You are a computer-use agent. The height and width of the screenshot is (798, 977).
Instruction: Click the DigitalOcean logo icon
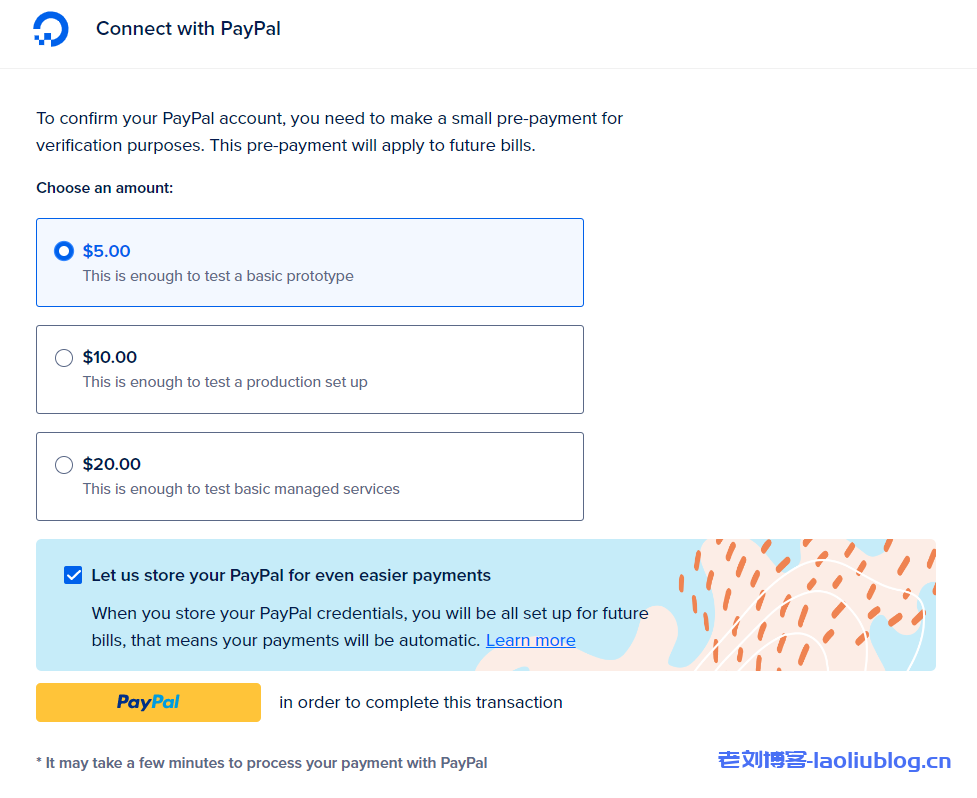(51, 30)
